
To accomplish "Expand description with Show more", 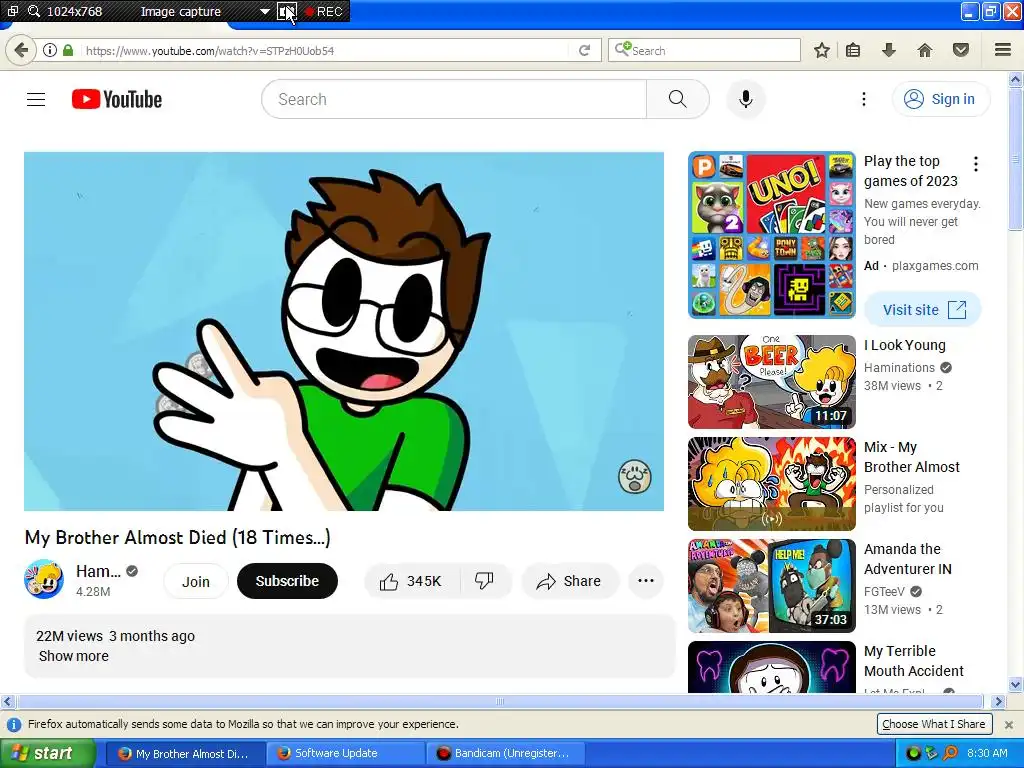I will click(74, 656).
